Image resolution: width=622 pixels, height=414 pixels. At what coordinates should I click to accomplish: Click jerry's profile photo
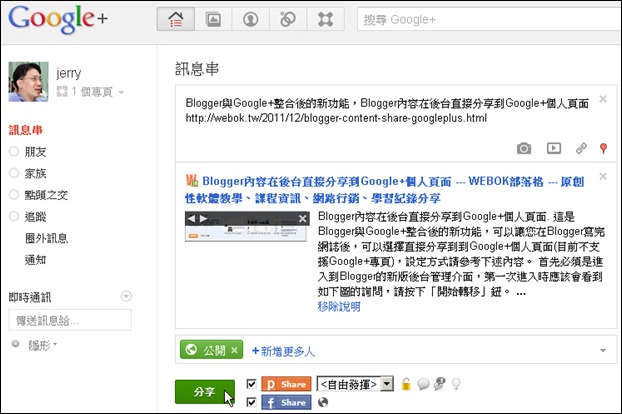[28, 82]
